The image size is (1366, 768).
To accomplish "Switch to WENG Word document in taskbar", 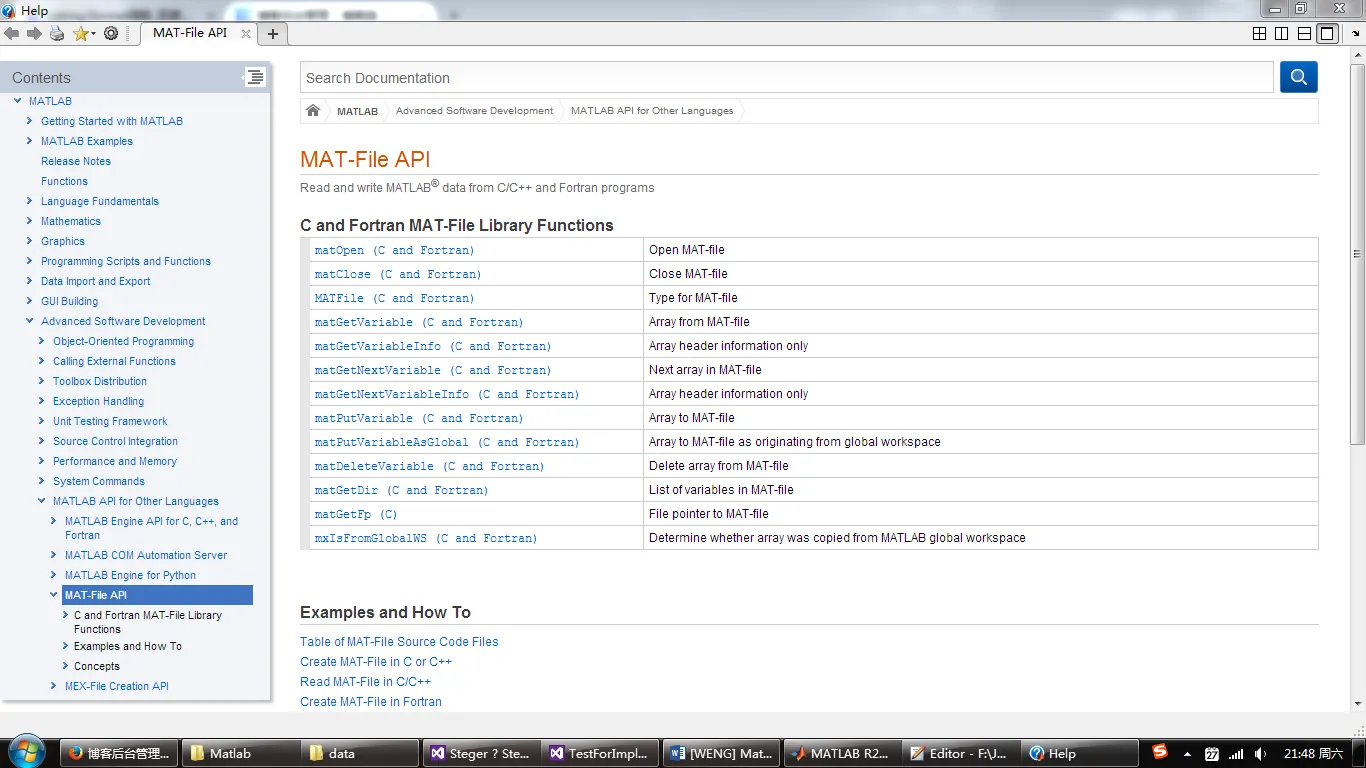I will point(720,753).
